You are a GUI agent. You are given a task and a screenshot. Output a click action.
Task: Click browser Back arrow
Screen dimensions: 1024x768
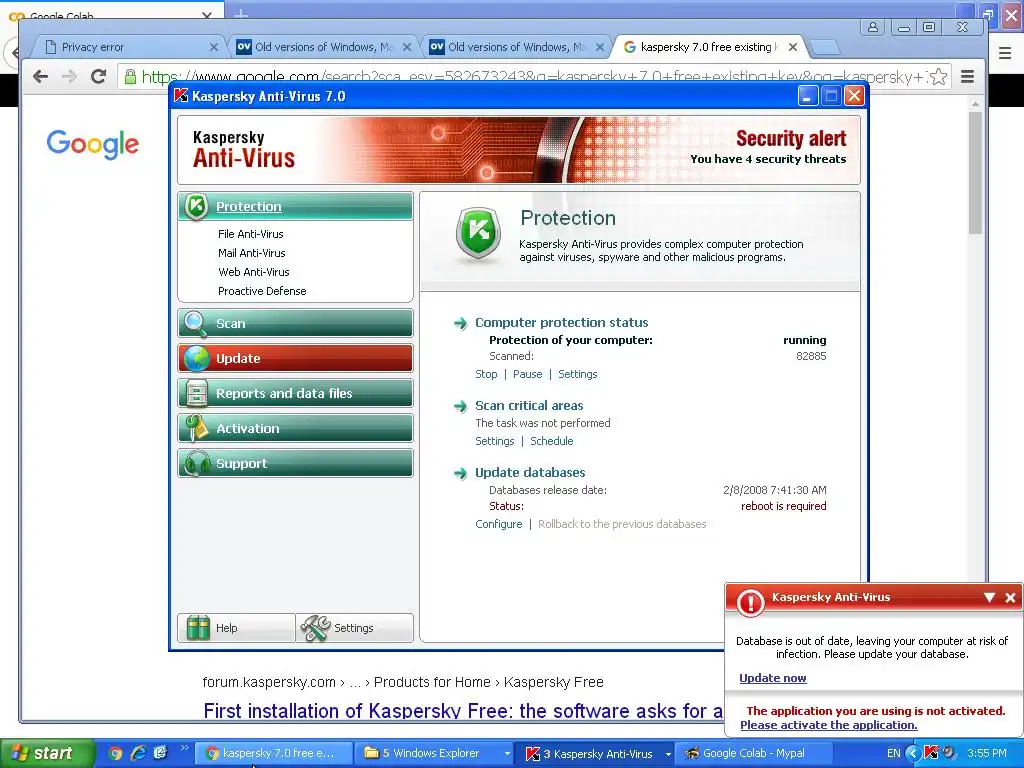(40, 76)
